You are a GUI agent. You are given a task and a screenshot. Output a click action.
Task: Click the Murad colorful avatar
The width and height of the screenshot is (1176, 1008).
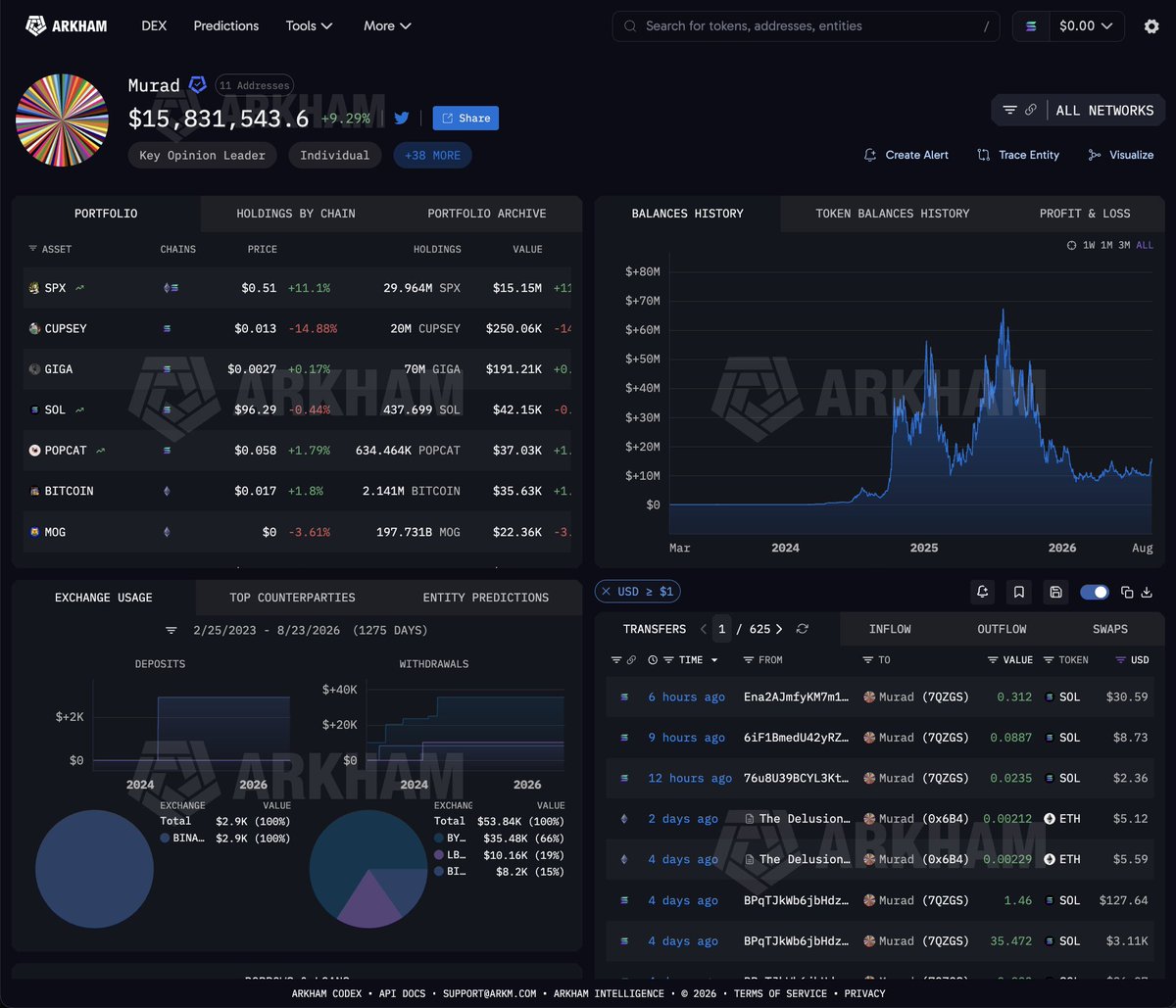click(62, 120)
